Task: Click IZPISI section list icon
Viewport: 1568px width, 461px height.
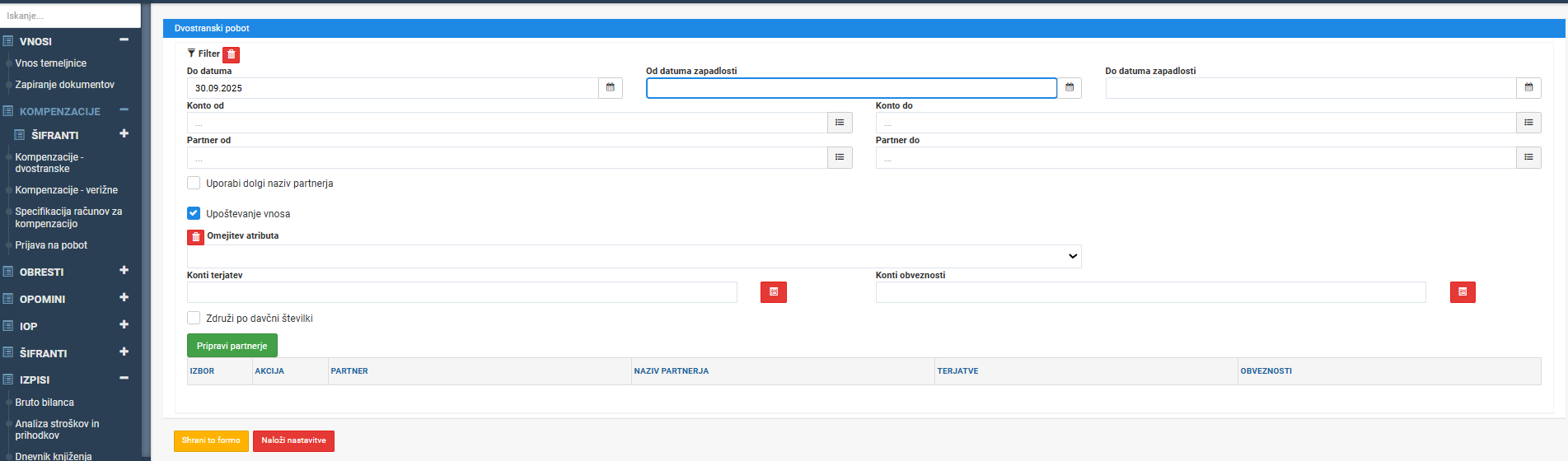Action: coord(7,380)
